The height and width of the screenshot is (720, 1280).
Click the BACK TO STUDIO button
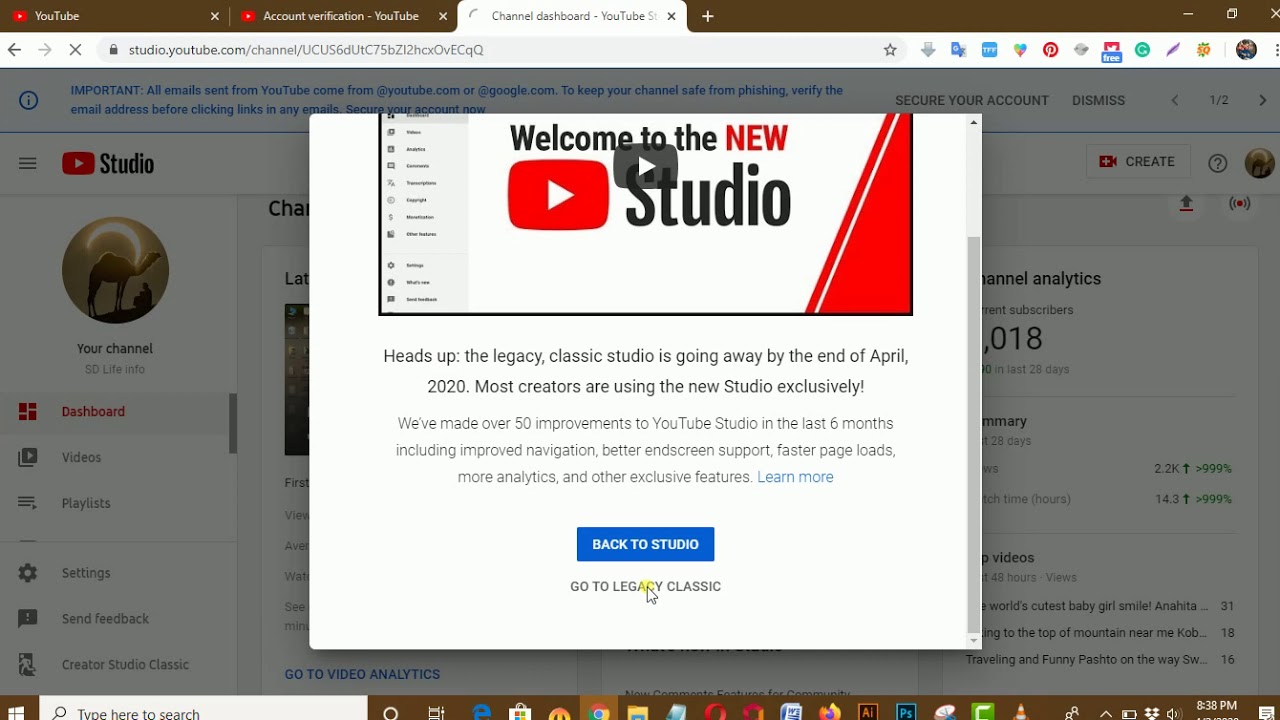(645, 544)
